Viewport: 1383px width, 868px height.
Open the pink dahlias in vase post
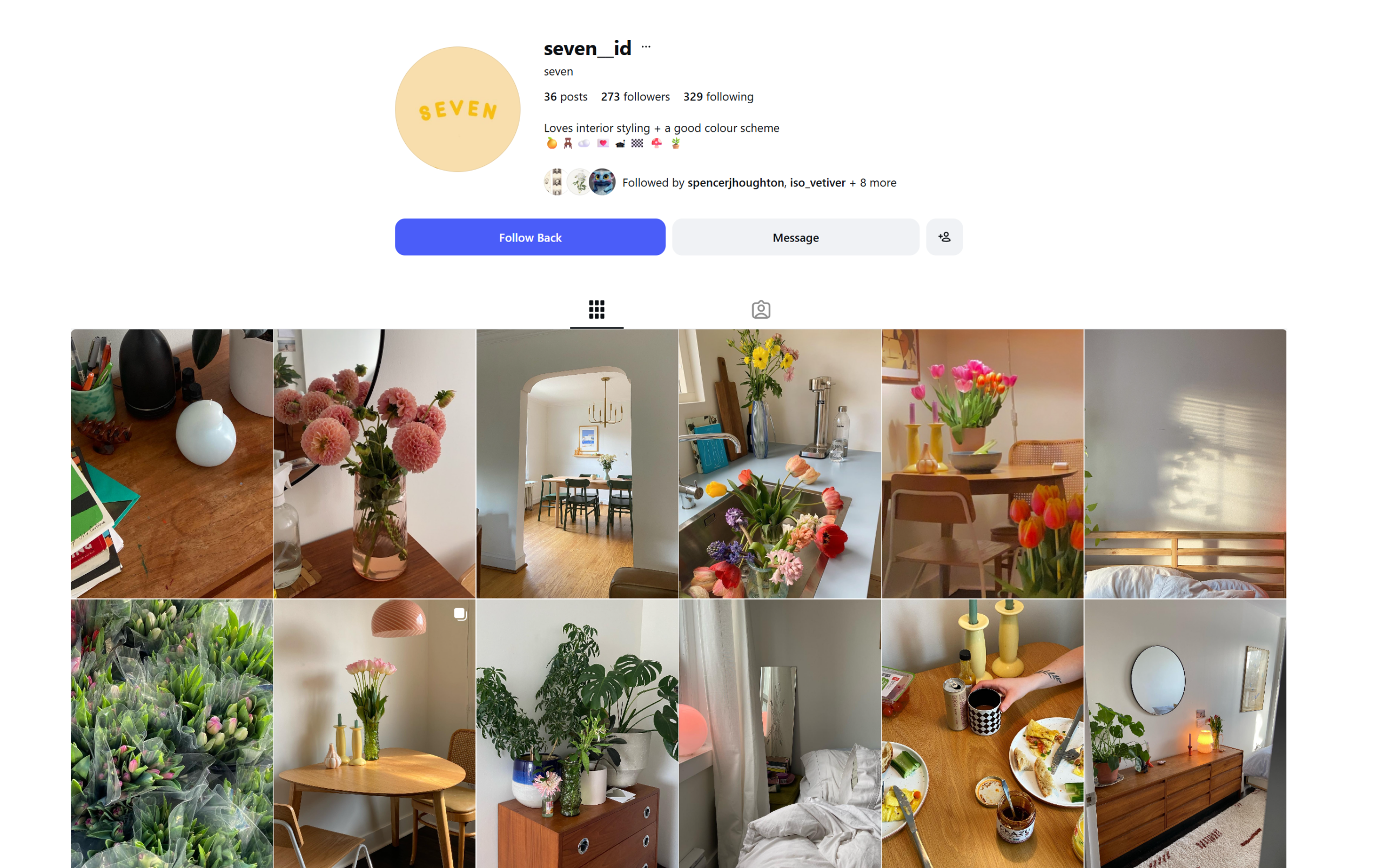(x=374, y=463)
